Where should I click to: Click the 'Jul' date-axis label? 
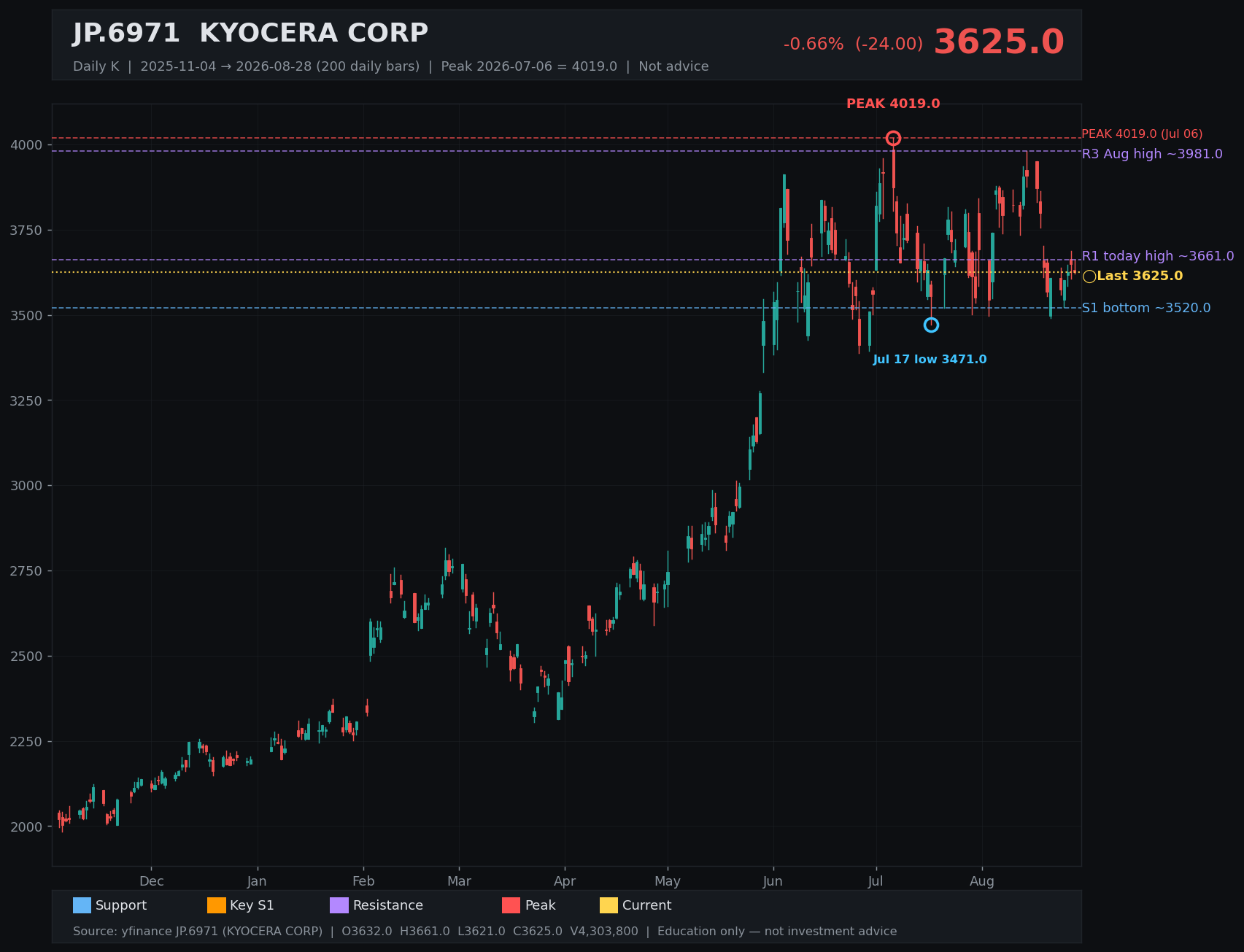click(x=876, y=881)
